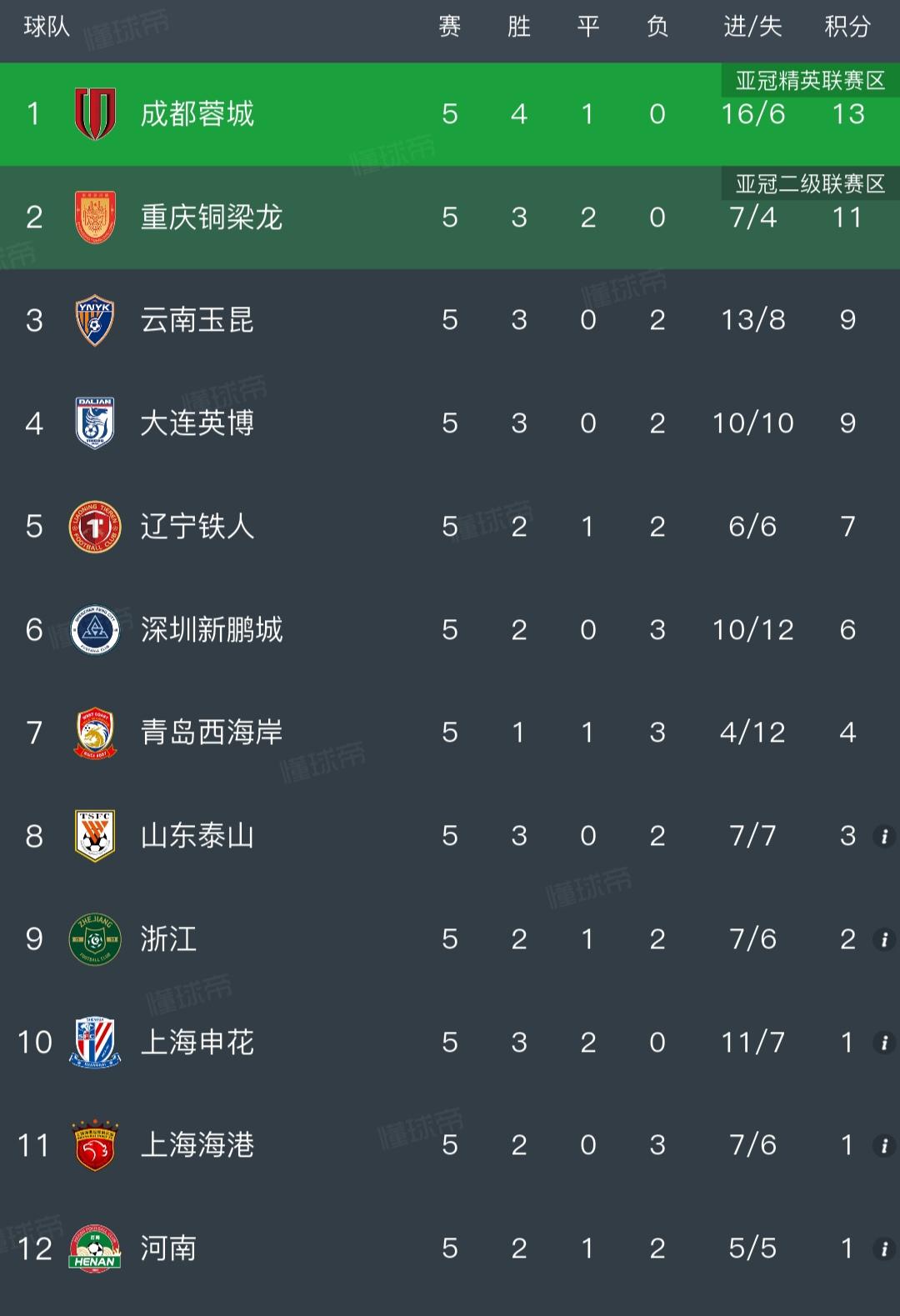Sort by the 积分 column header
900x1316 pixels.
[847, 27]
